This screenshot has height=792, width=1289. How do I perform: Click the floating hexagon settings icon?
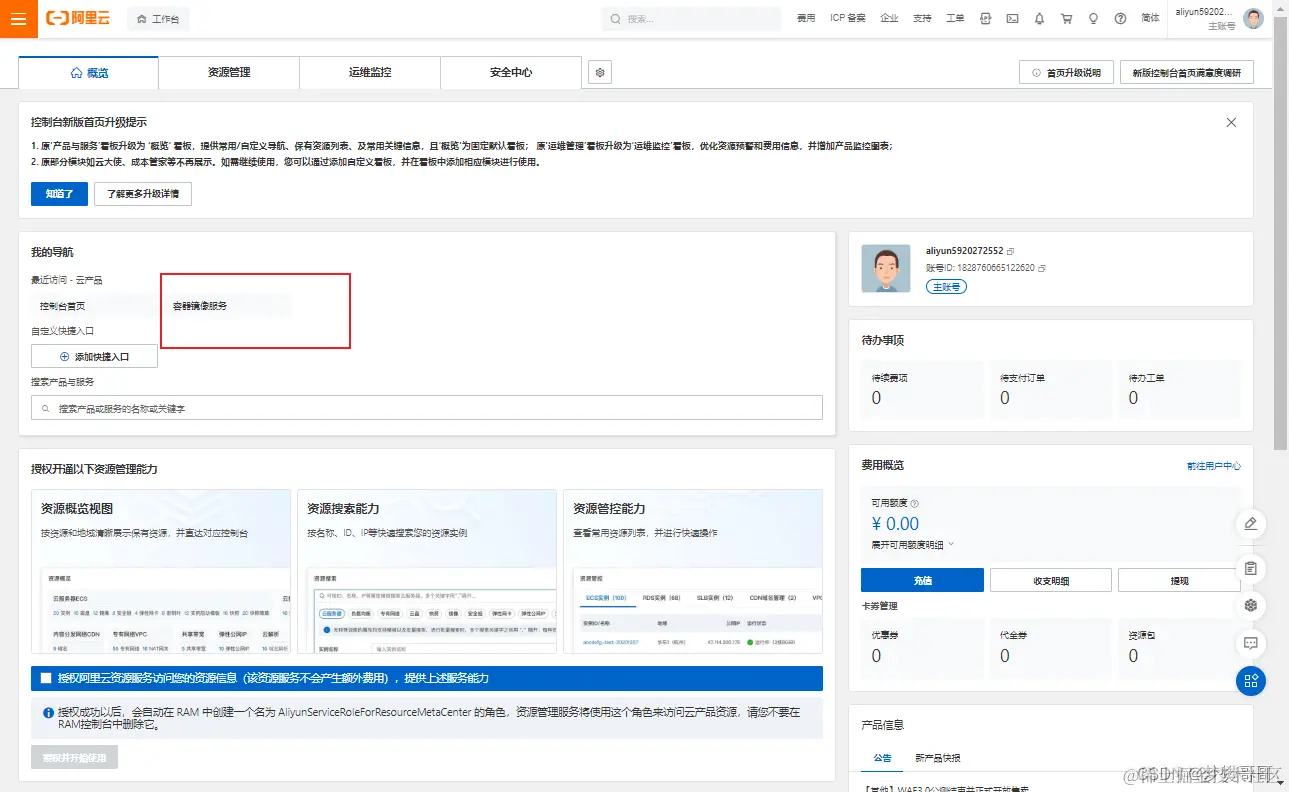1250,605
